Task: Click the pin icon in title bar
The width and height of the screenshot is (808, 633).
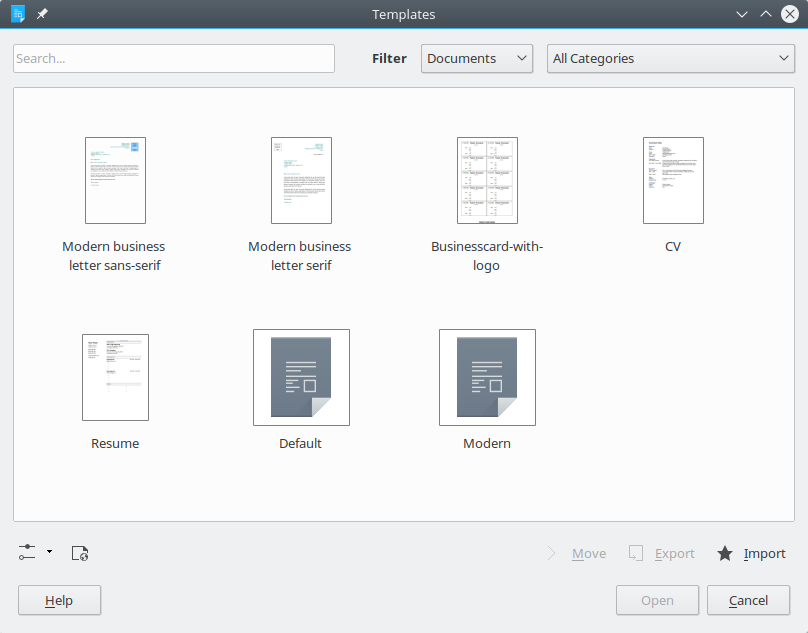Action: tap(42, 14)
